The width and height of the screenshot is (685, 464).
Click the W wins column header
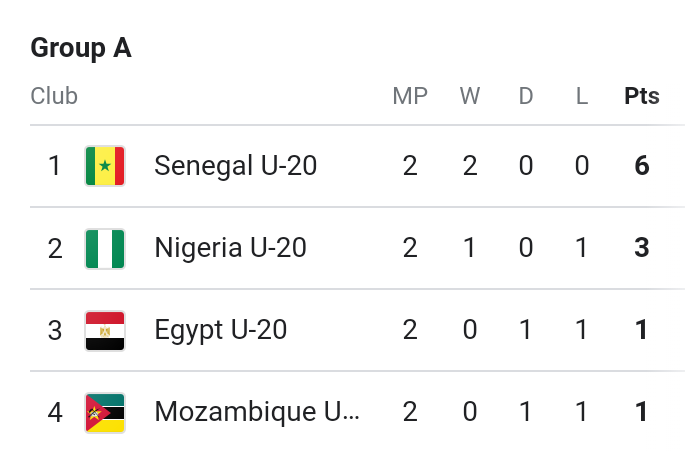point(470,96)
